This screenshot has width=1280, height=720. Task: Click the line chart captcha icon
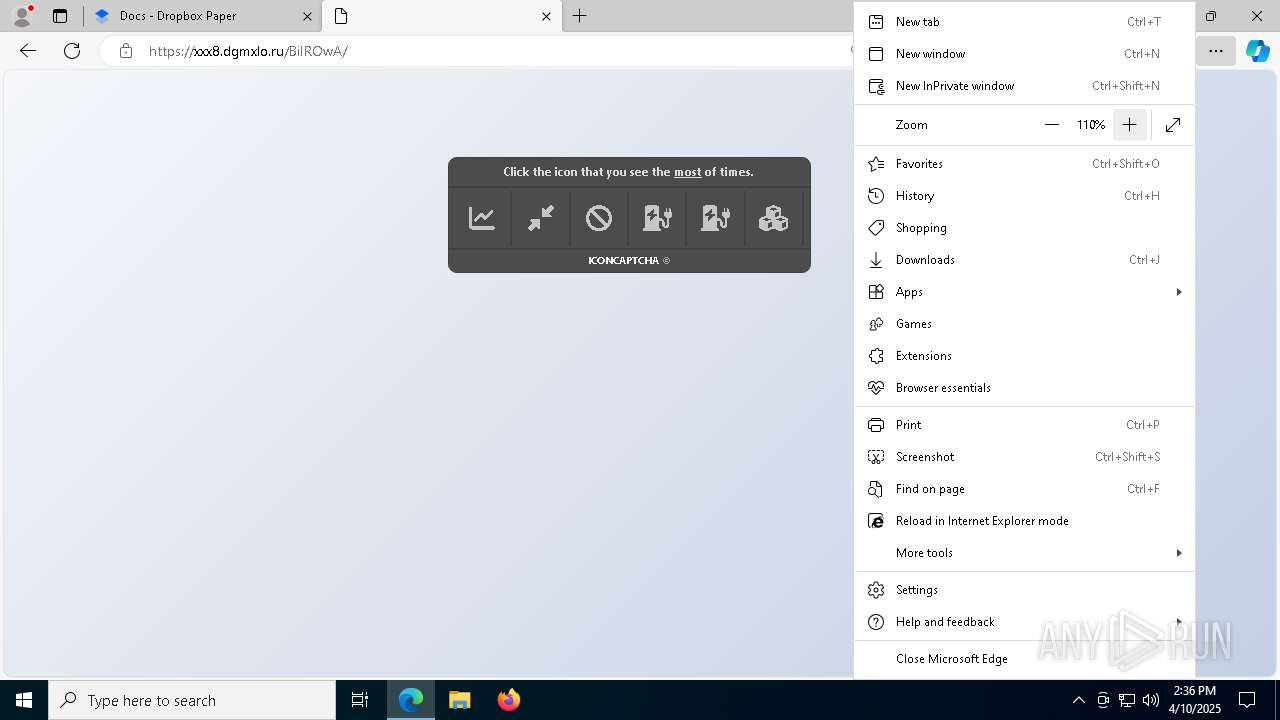[x=482, y=218]
